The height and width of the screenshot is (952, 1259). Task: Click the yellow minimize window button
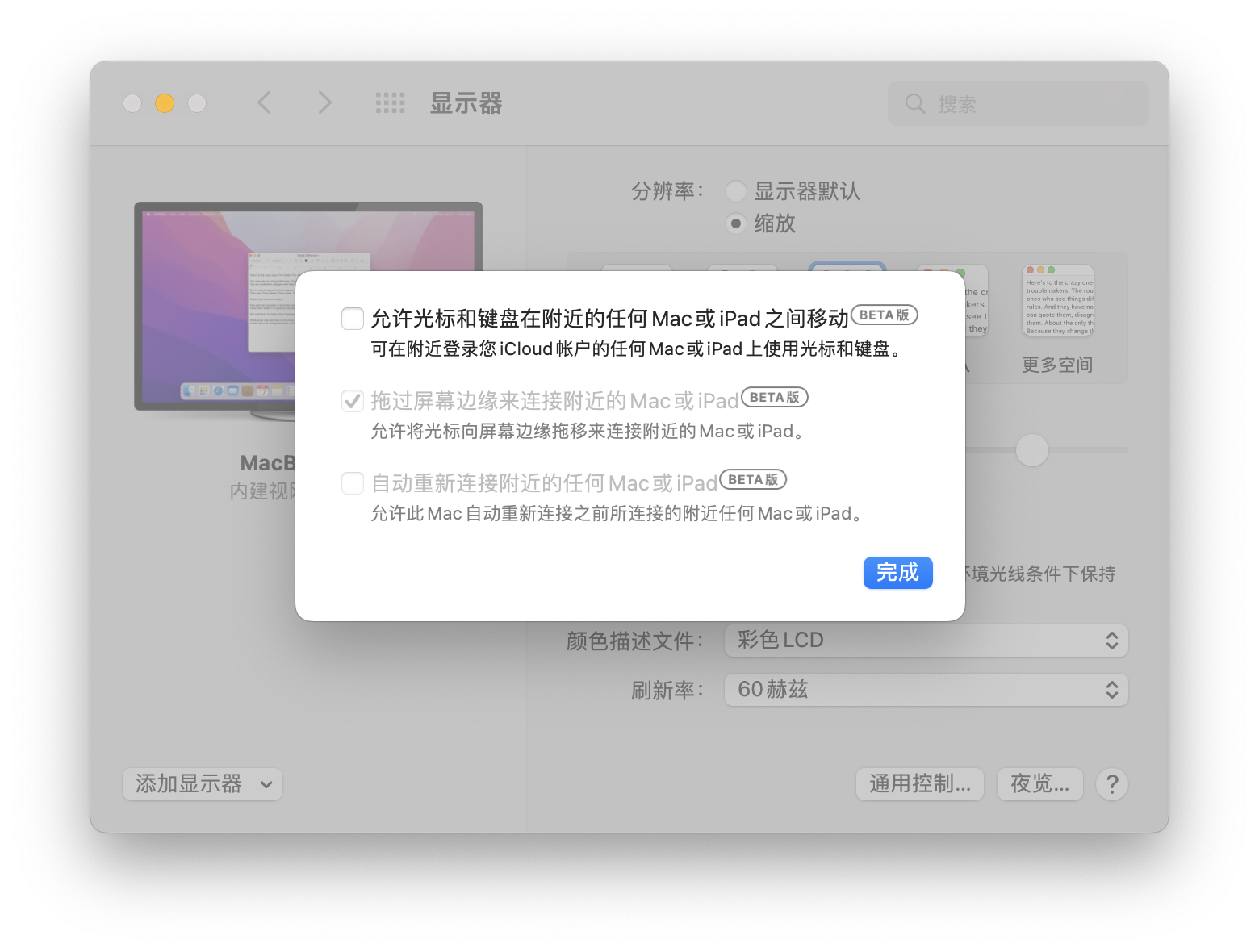(x=165, y=103)
